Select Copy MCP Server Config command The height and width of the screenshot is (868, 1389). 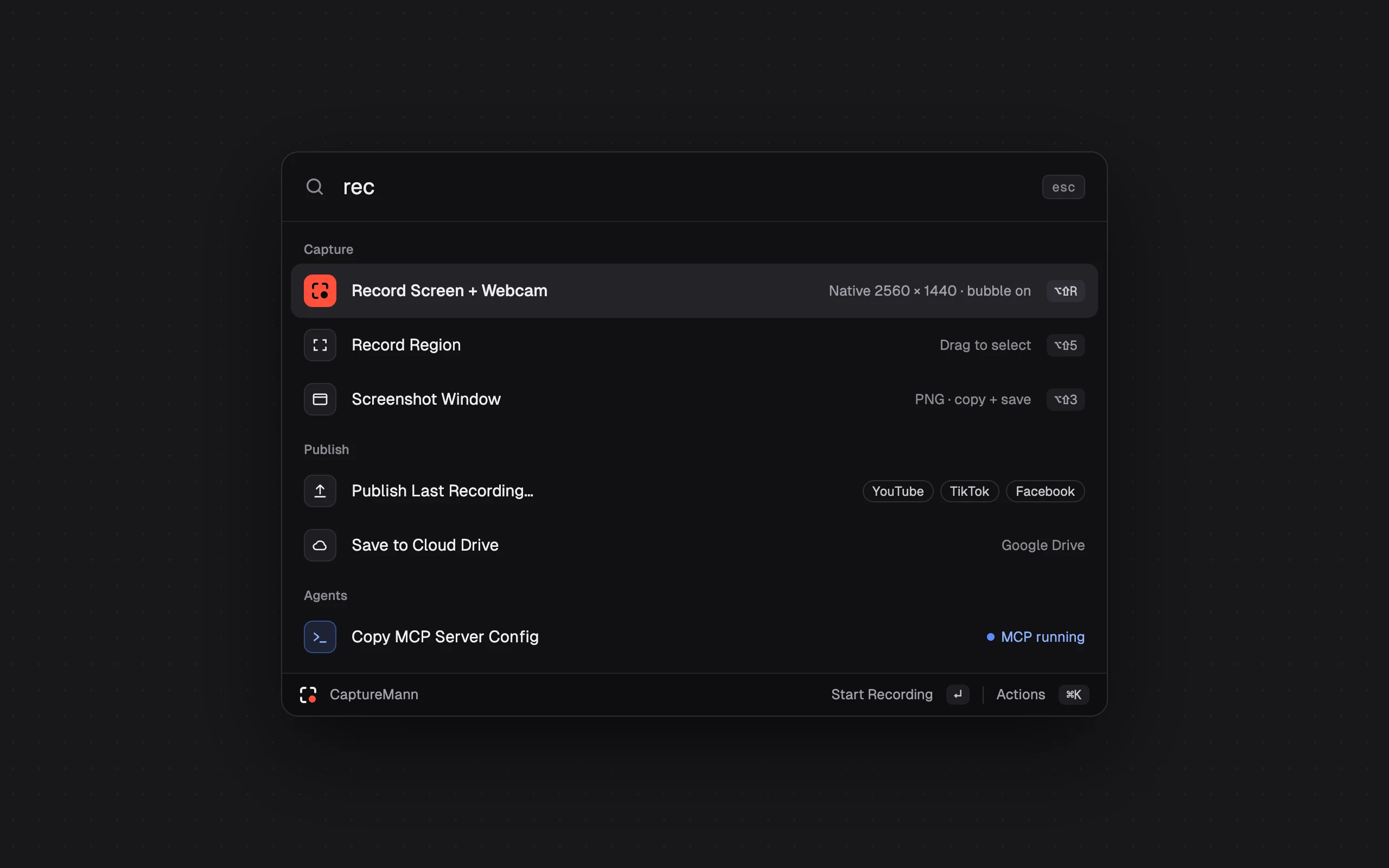click(694, 637)
